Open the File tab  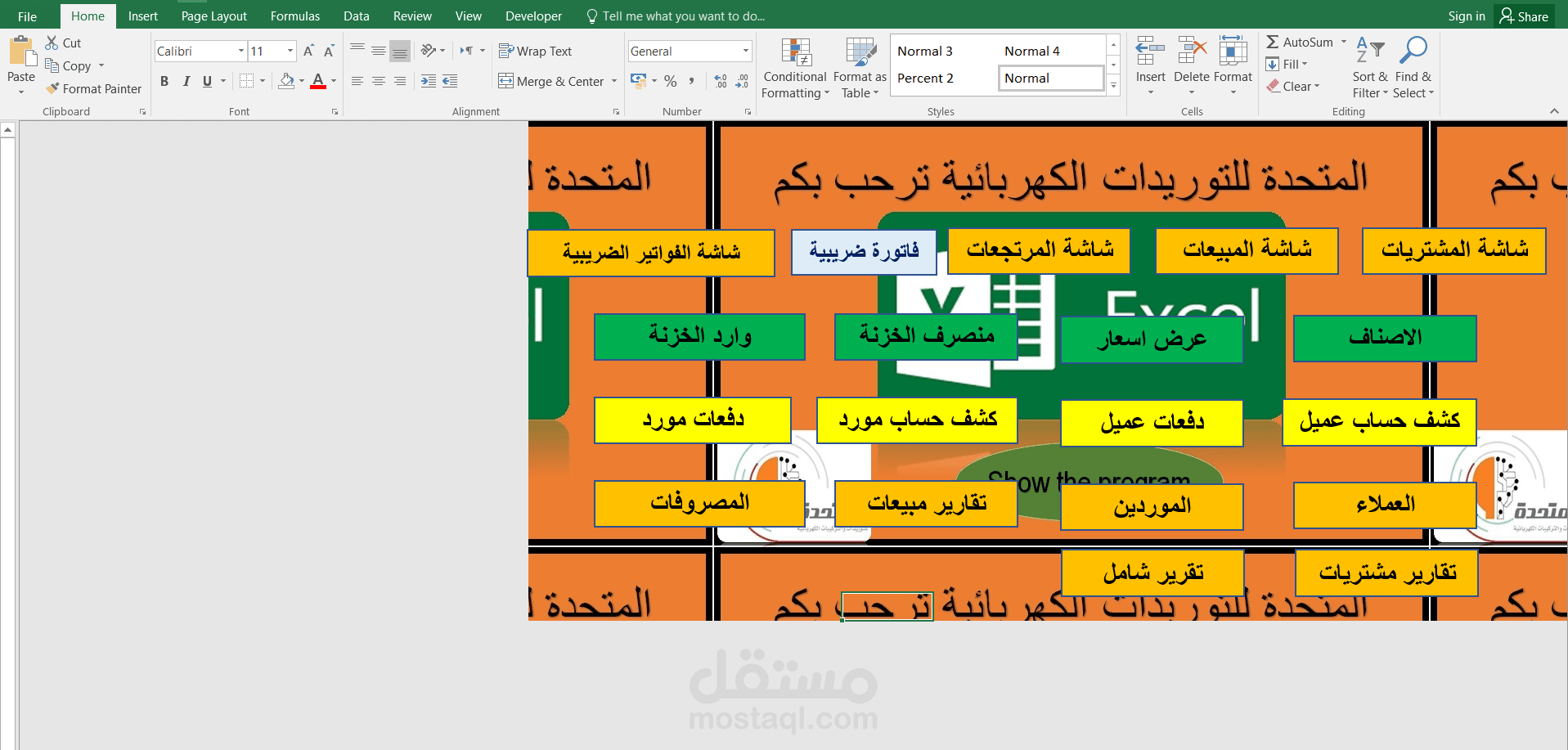27,16
